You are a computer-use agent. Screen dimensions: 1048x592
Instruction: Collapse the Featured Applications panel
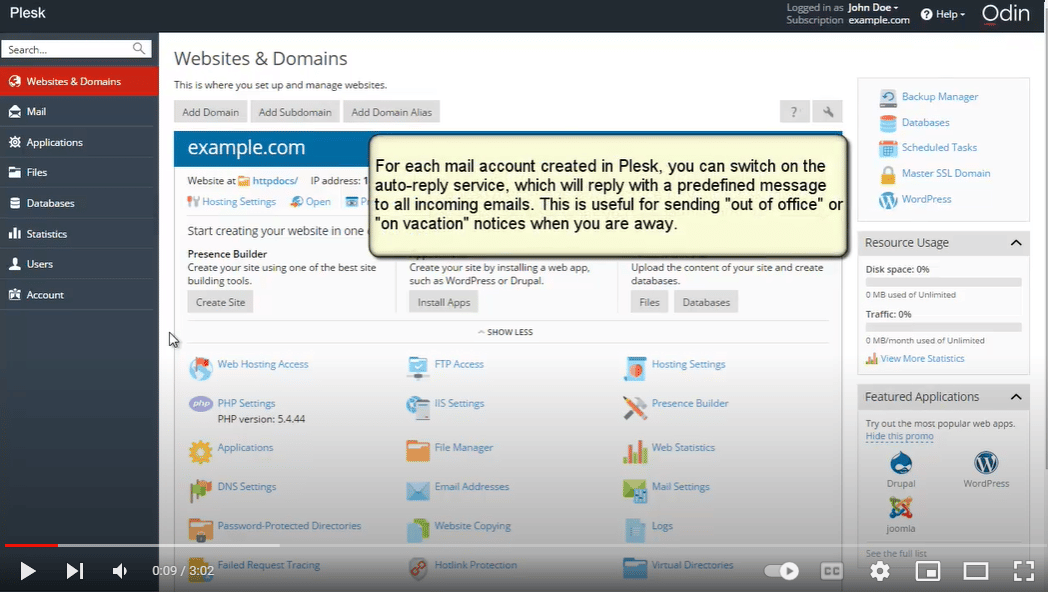(1016, 397)
